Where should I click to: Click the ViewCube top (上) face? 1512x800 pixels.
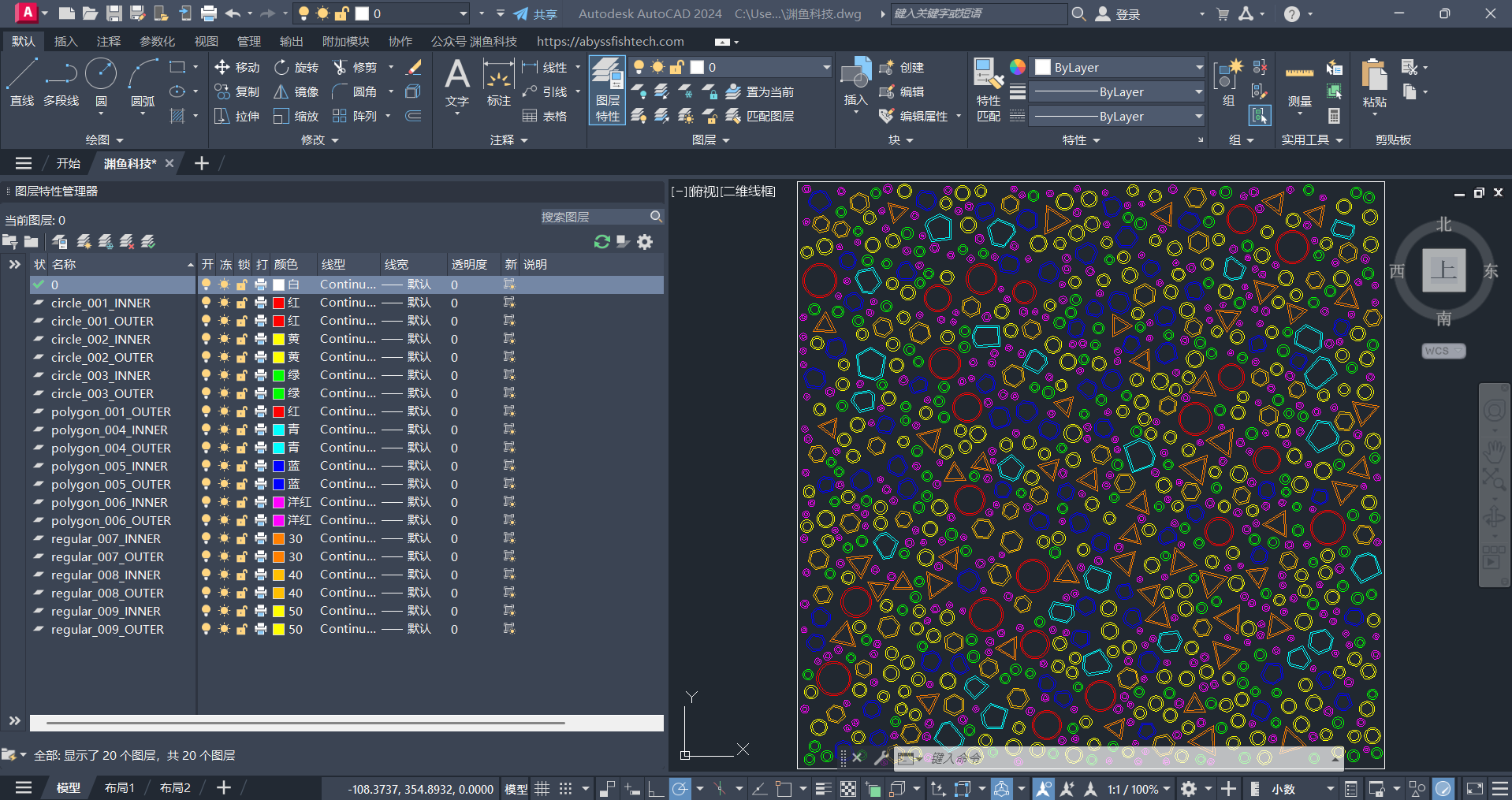coord(1443,270)
